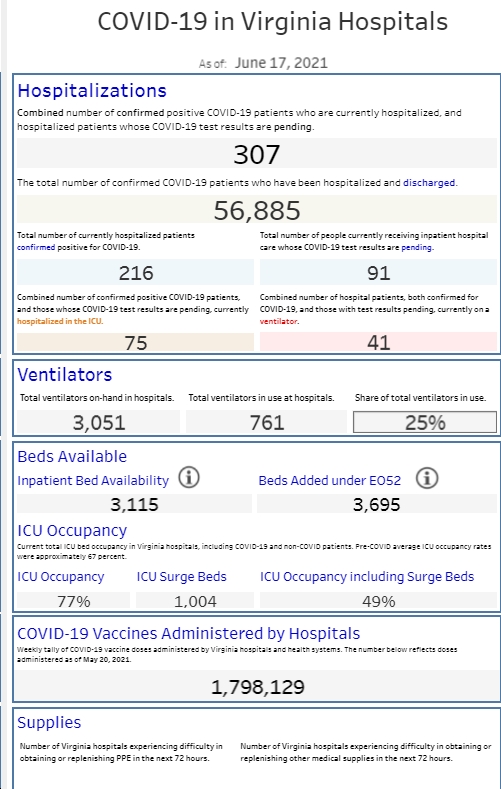Select the 307 current hospitalizations value
501x789 pixels.
(x=257, y=153)
